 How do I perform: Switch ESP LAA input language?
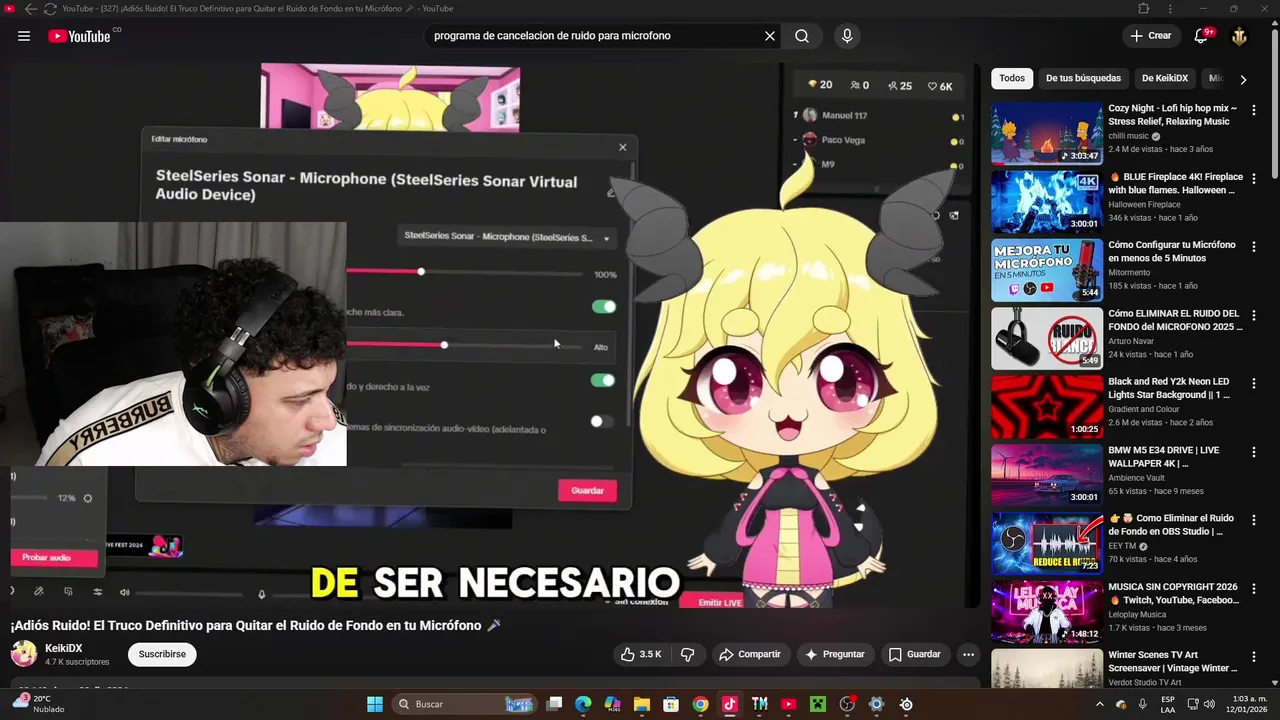click(1168, 704)
